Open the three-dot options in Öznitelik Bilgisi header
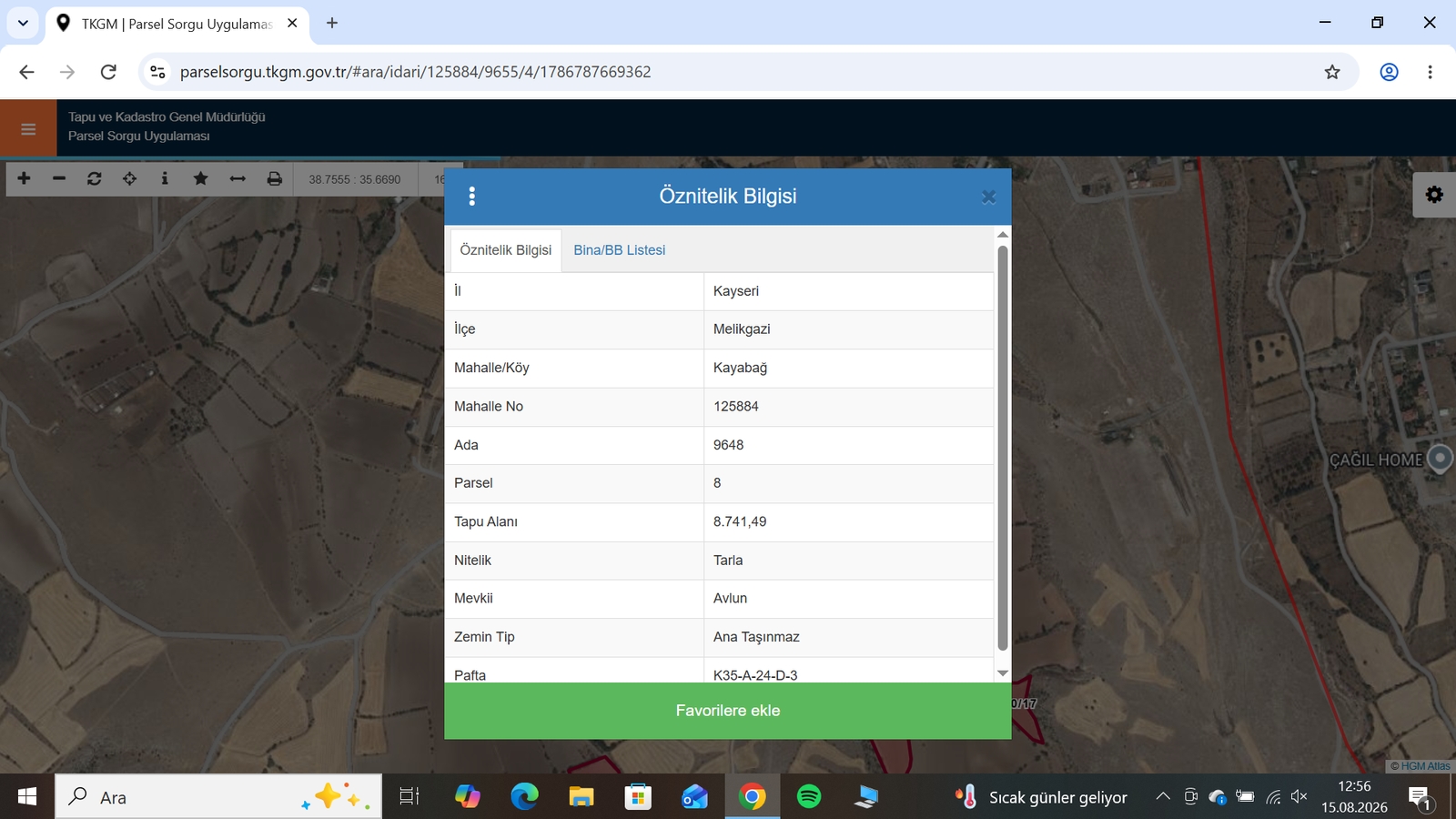The image size is (1456, 819). 471,197
